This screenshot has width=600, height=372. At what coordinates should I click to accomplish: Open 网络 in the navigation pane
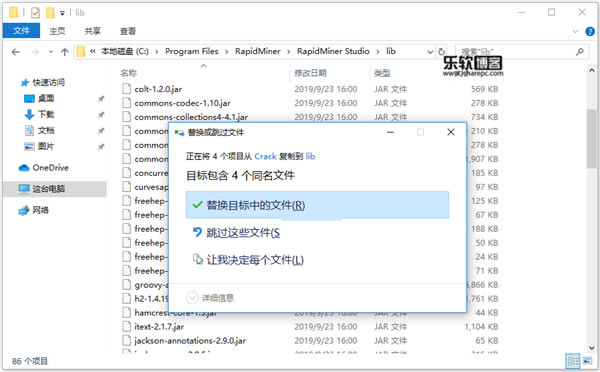[x=40, y=210]
